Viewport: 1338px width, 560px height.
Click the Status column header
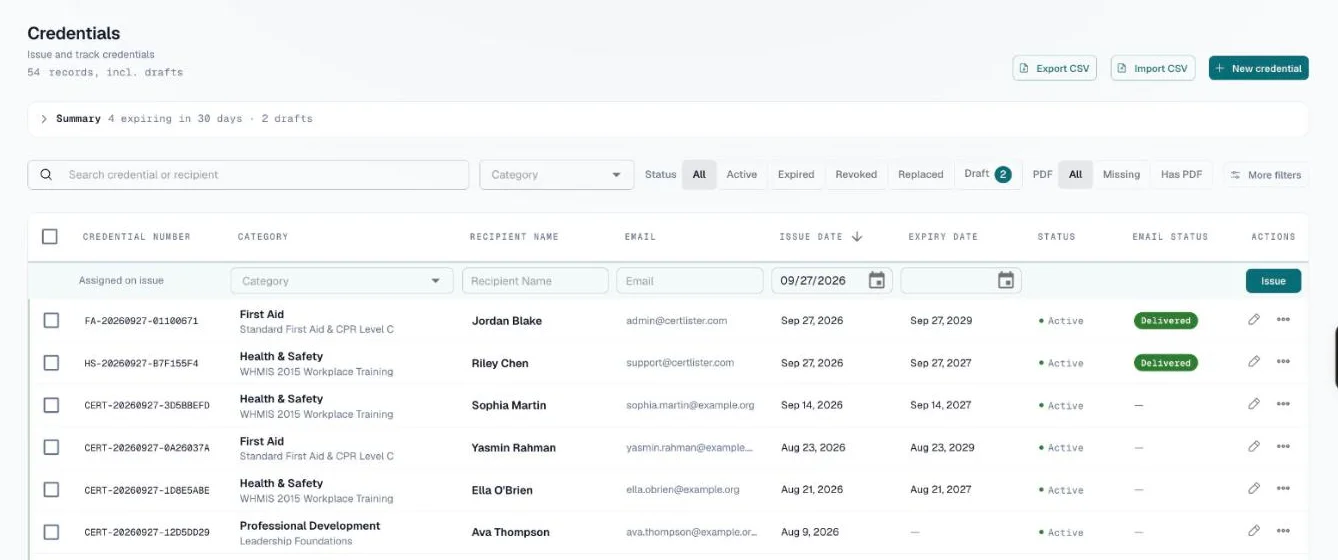pyautogui.click(x=1056, y=237)
